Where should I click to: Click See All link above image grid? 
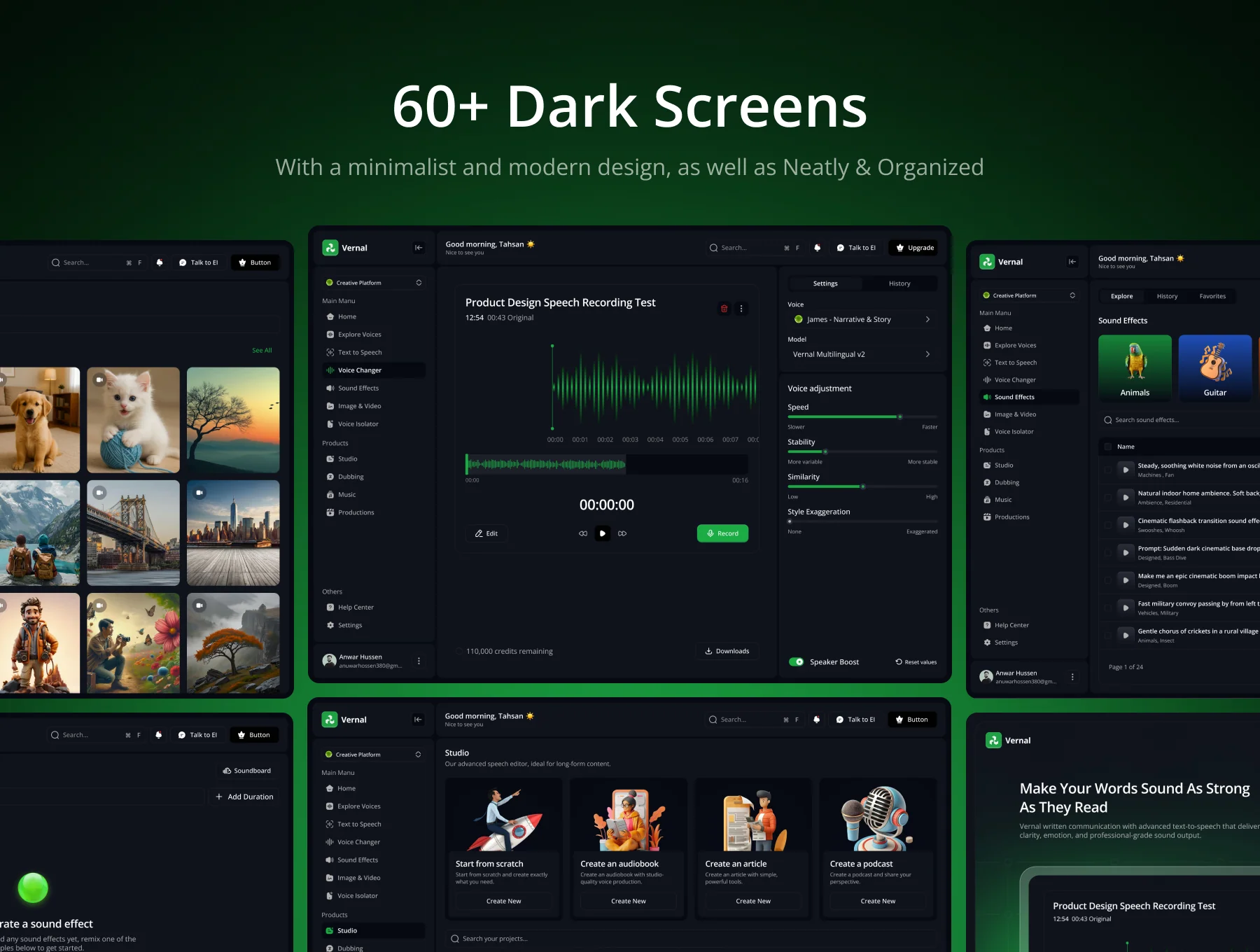[262, 350]
